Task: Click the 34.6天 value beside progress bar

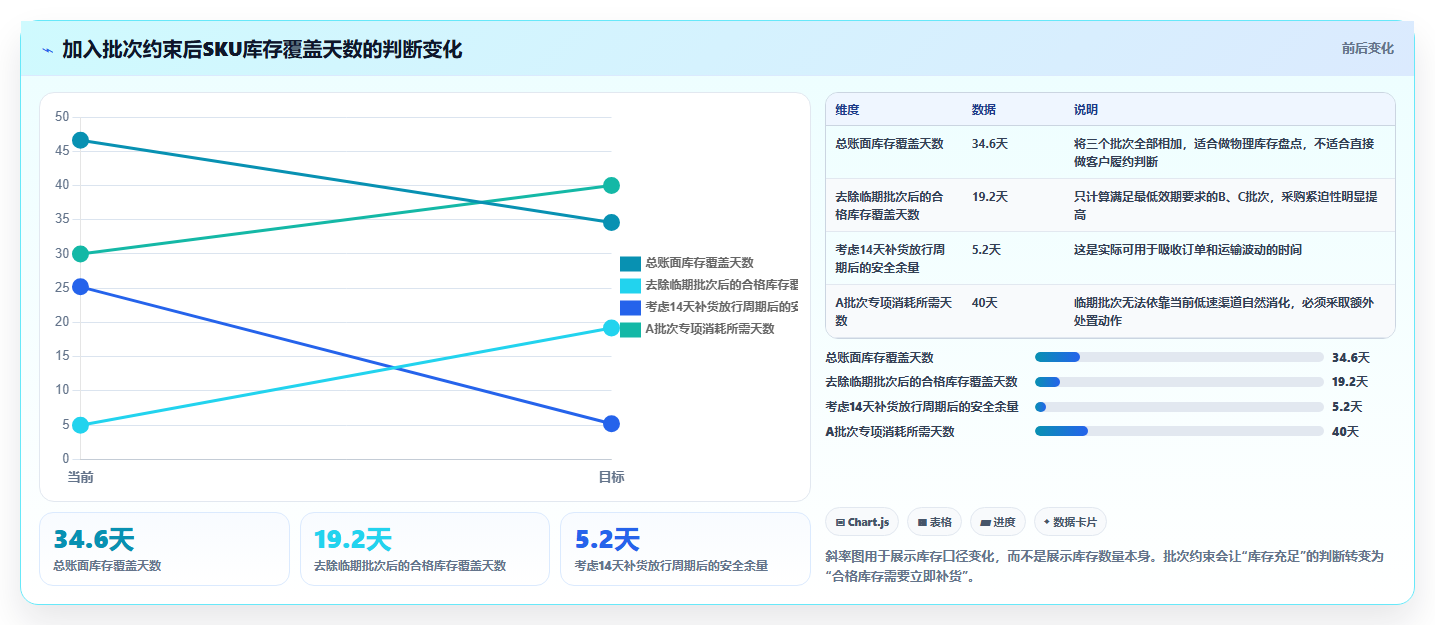Action: pyautogui.click(x=1351, y=357)
